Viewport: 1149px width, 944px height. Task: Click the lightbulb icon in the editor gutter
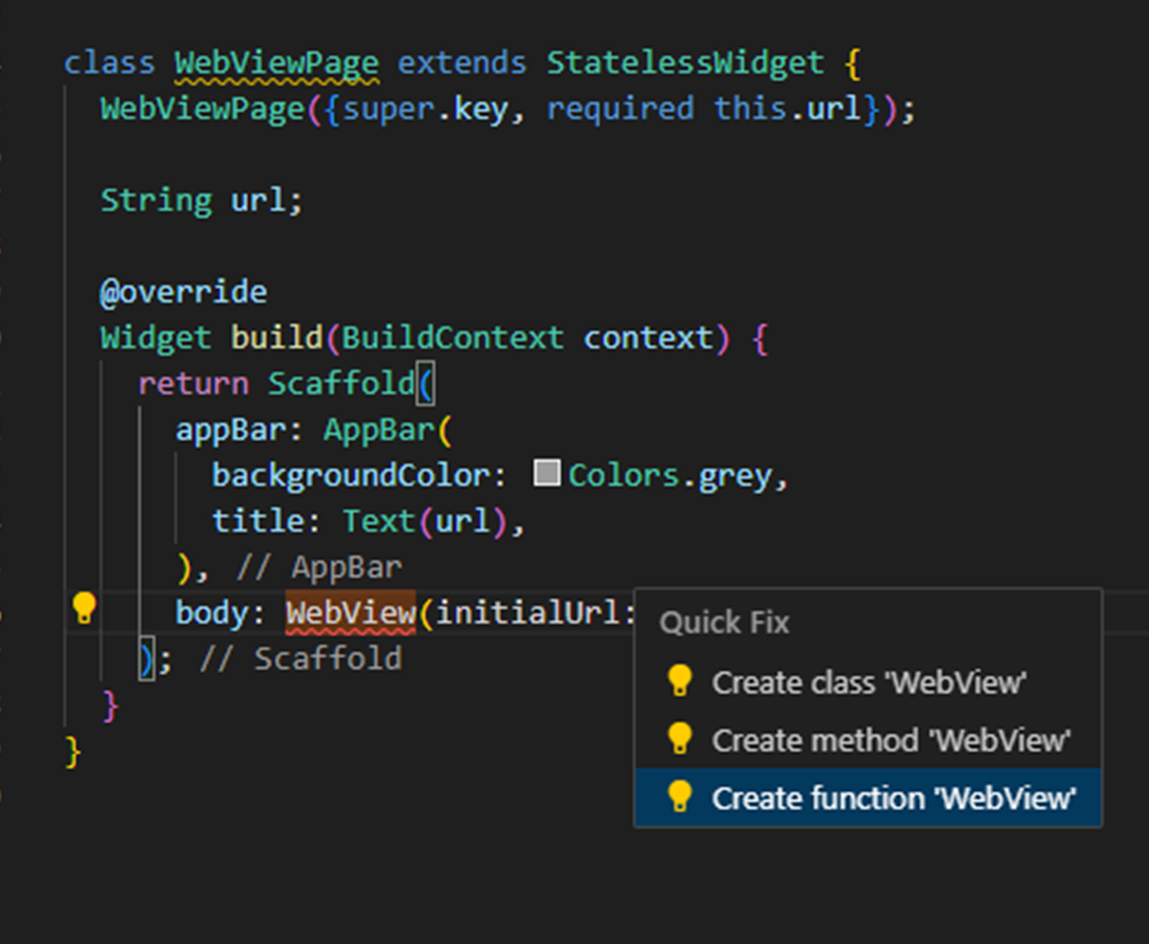(x=84, y=608)
